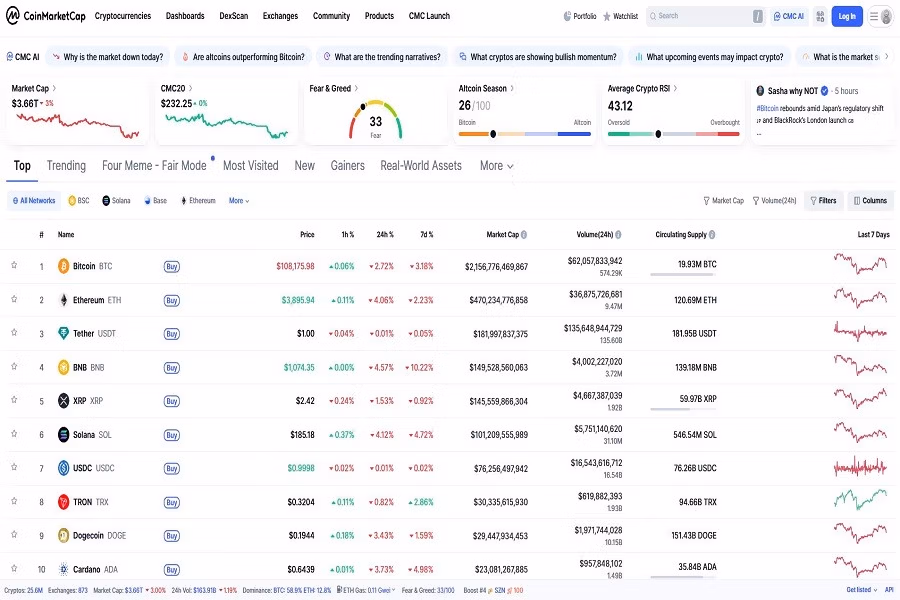Open the Columns button
Viewport: 900px width, 600px height.
point(870,200)
